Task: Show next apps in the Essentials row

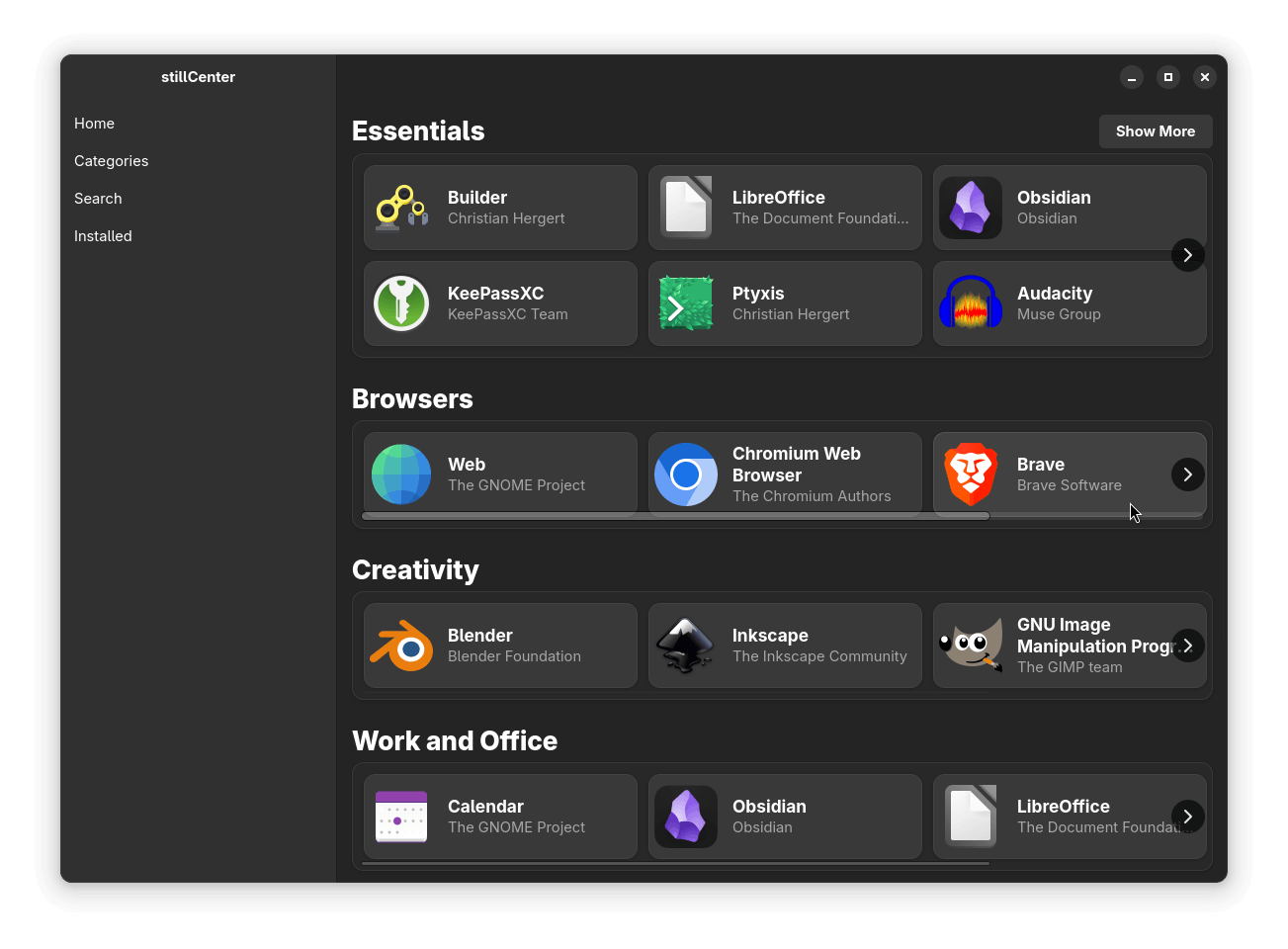Action: [1188, 255]
